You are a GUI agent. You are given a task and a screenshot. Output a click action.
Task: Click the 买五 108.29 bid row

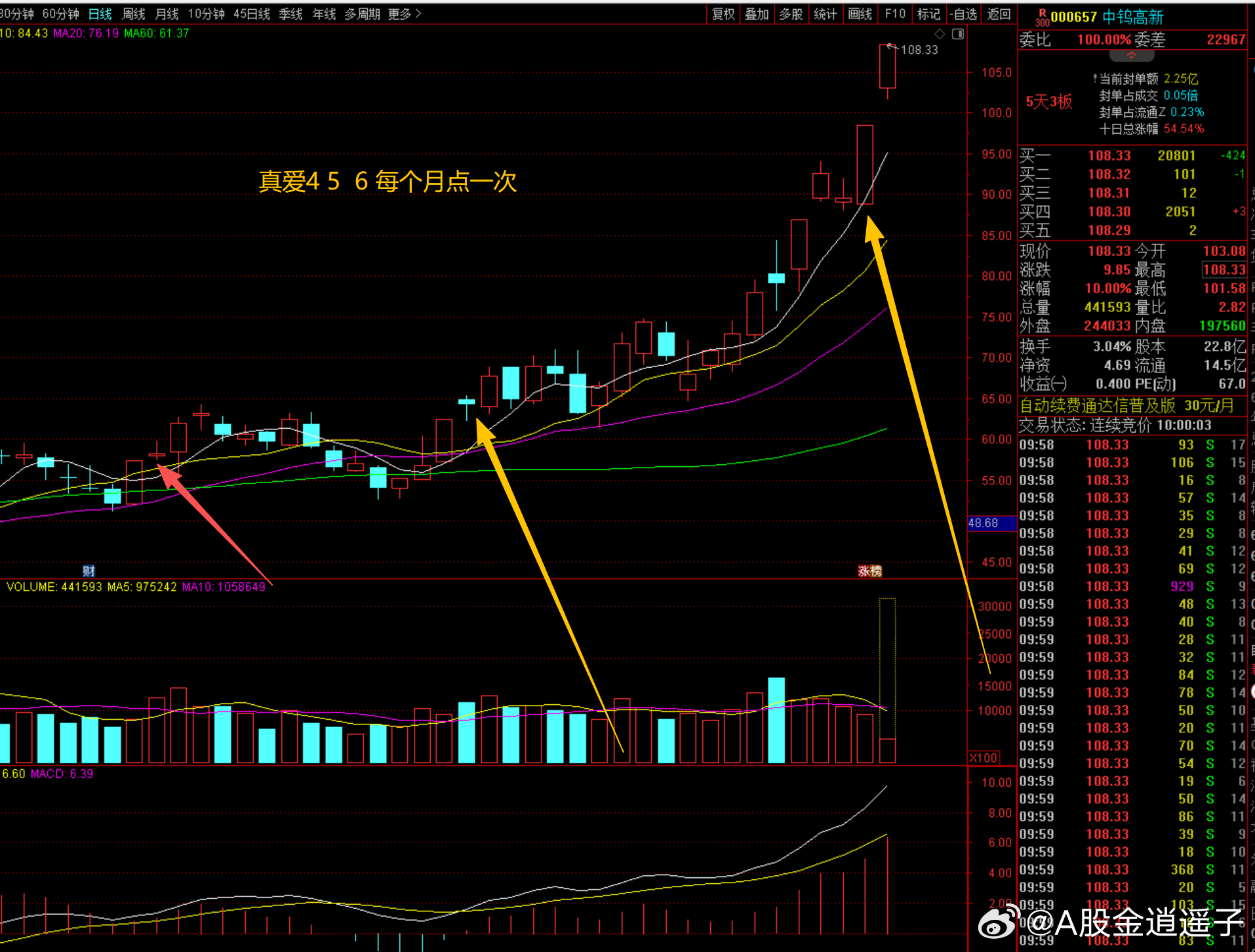pyautogui.click(x=1132, y=230)
